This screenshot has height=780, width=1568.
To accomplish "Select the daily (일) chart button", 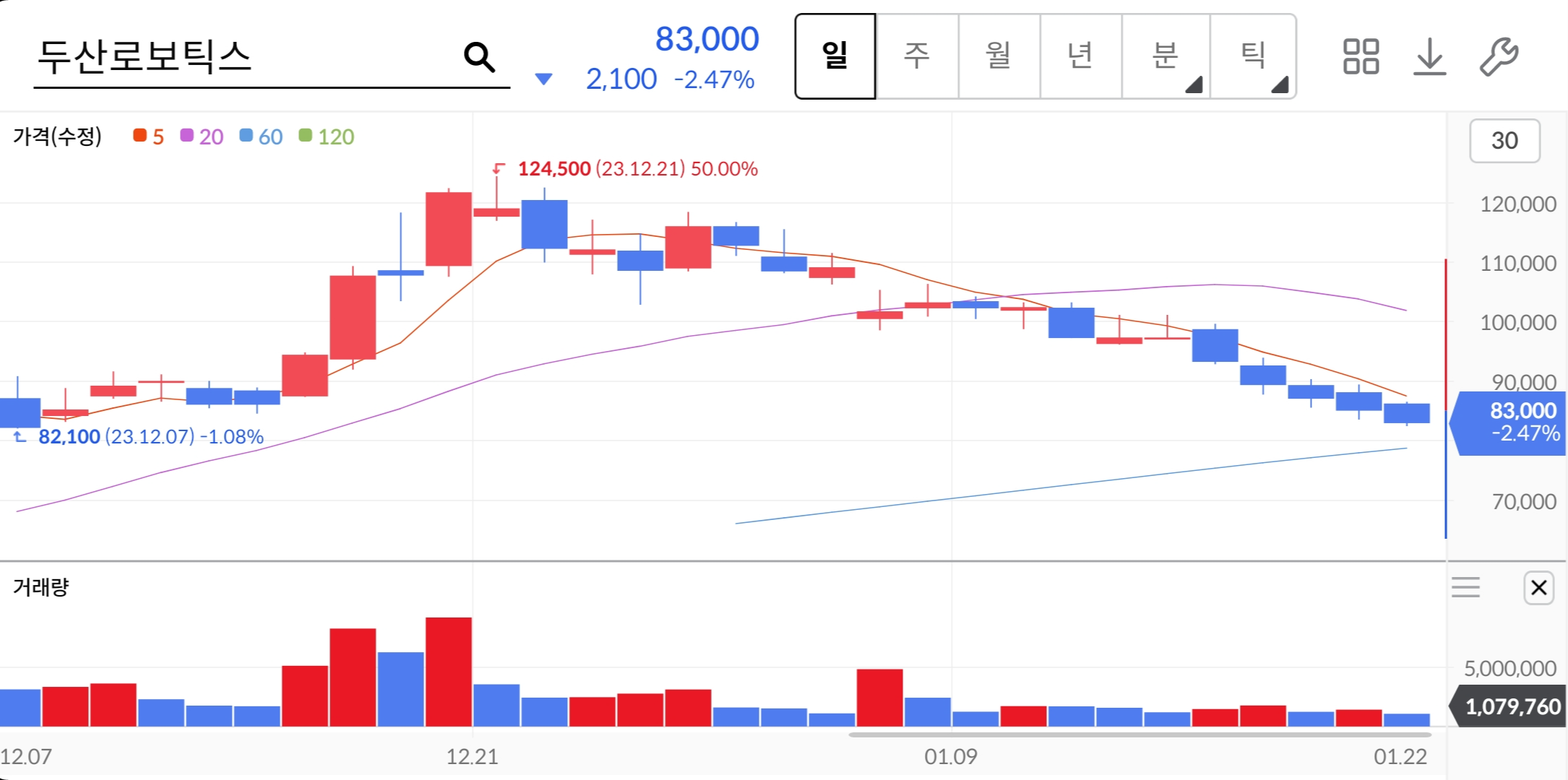I will (x=835, y=56).
